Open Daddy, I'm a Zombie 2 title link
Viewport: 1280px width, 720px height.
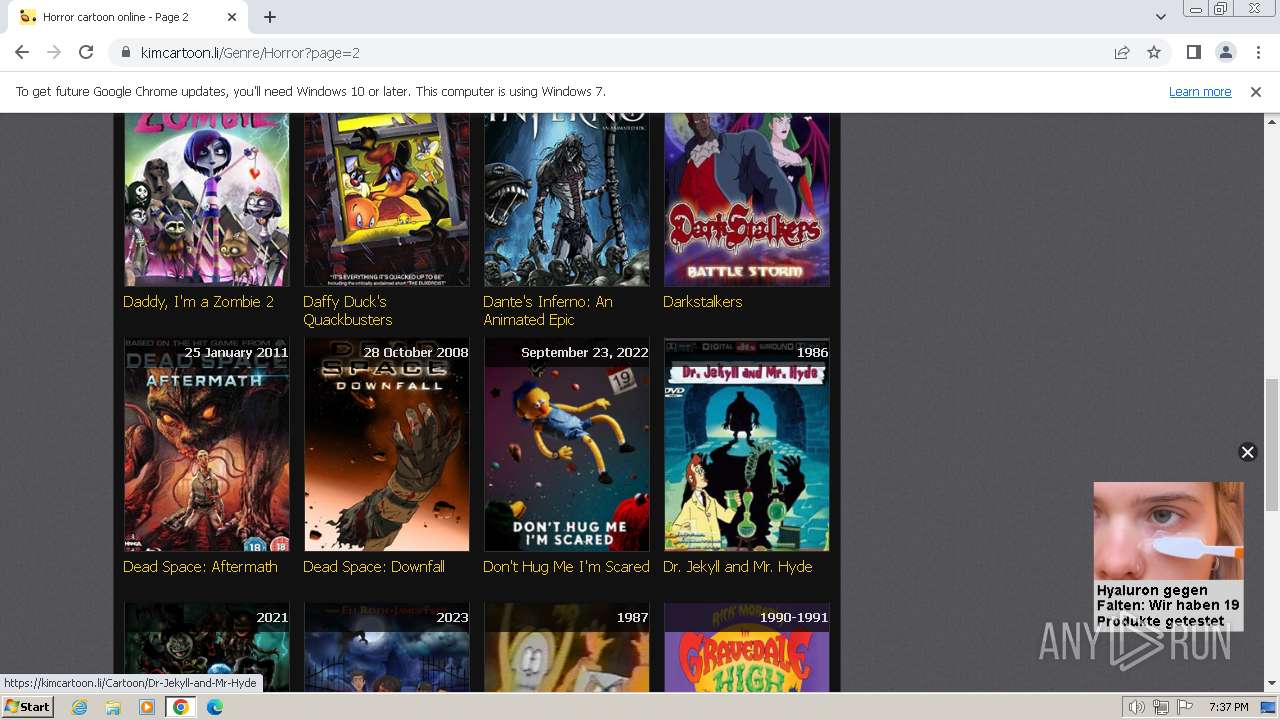click(198, 301)
